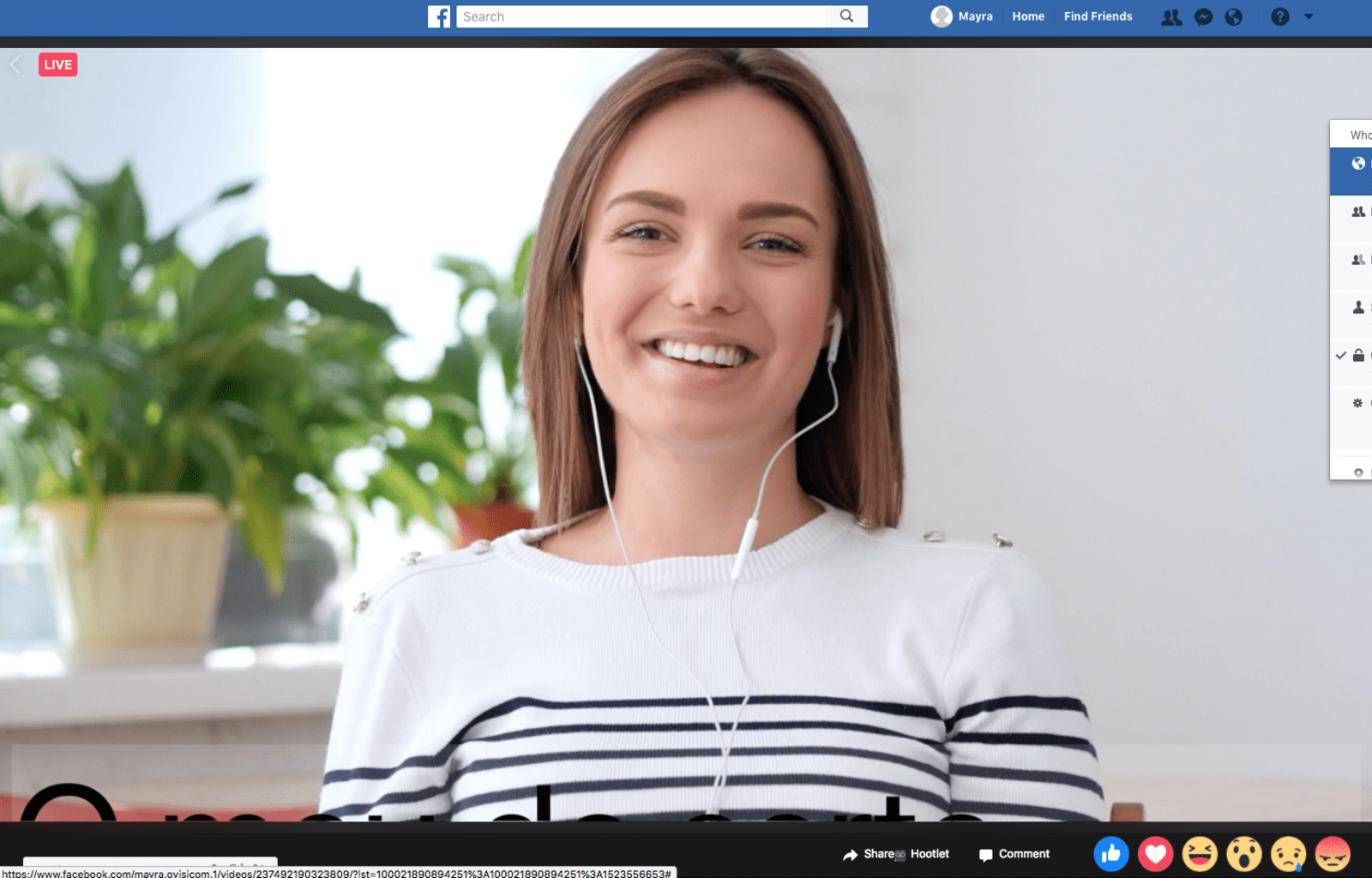Click into the Facebook search field
The height and width of the screenshot is (878, 1372).
641,16
